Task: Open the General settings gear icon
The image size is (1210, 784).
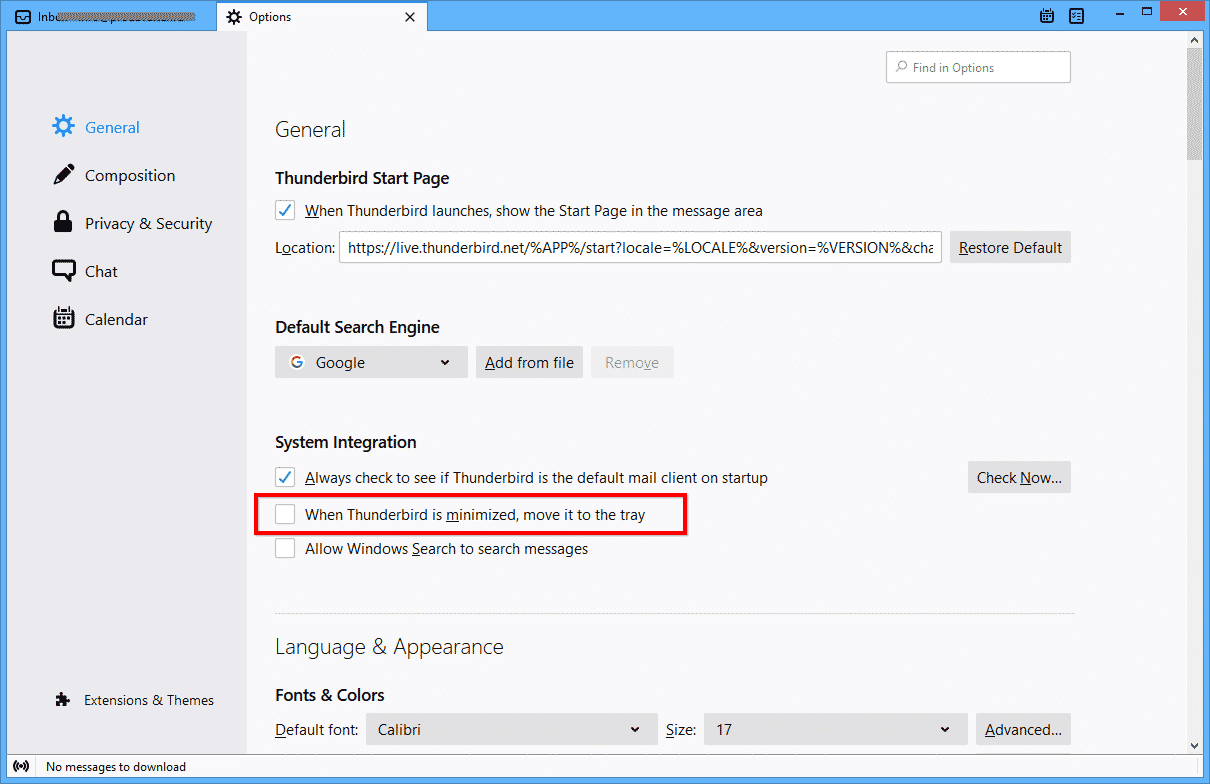Action: [x=64, y=126]
